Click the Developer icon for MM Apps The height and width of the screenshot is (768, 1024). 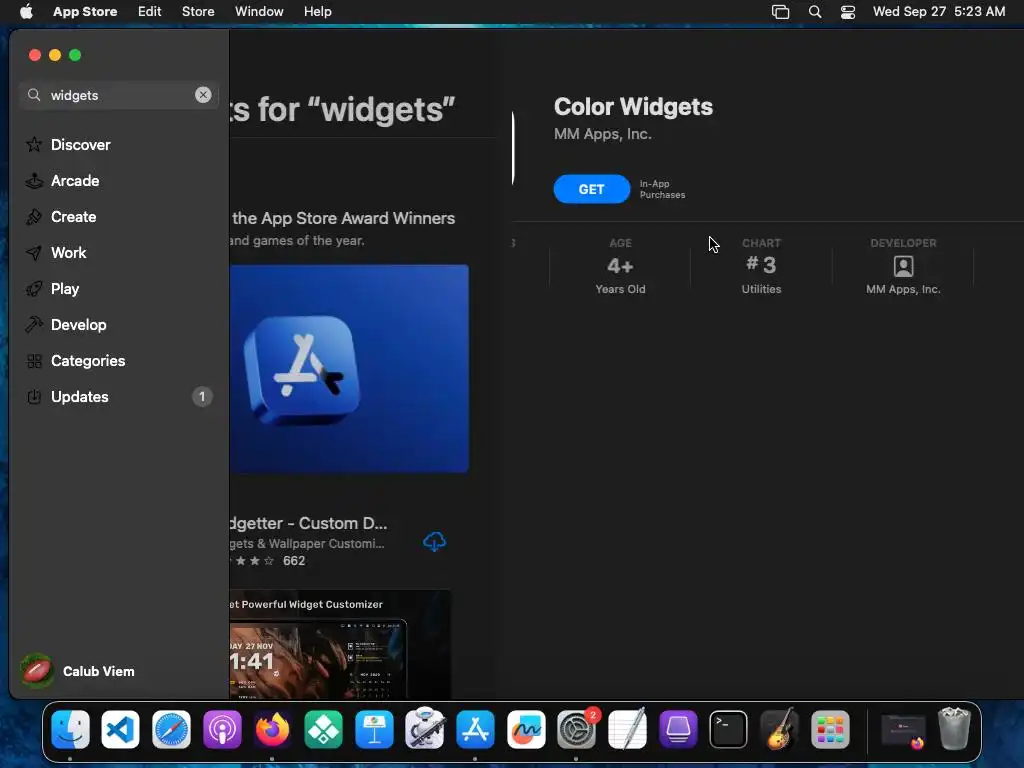pos(903,266)
